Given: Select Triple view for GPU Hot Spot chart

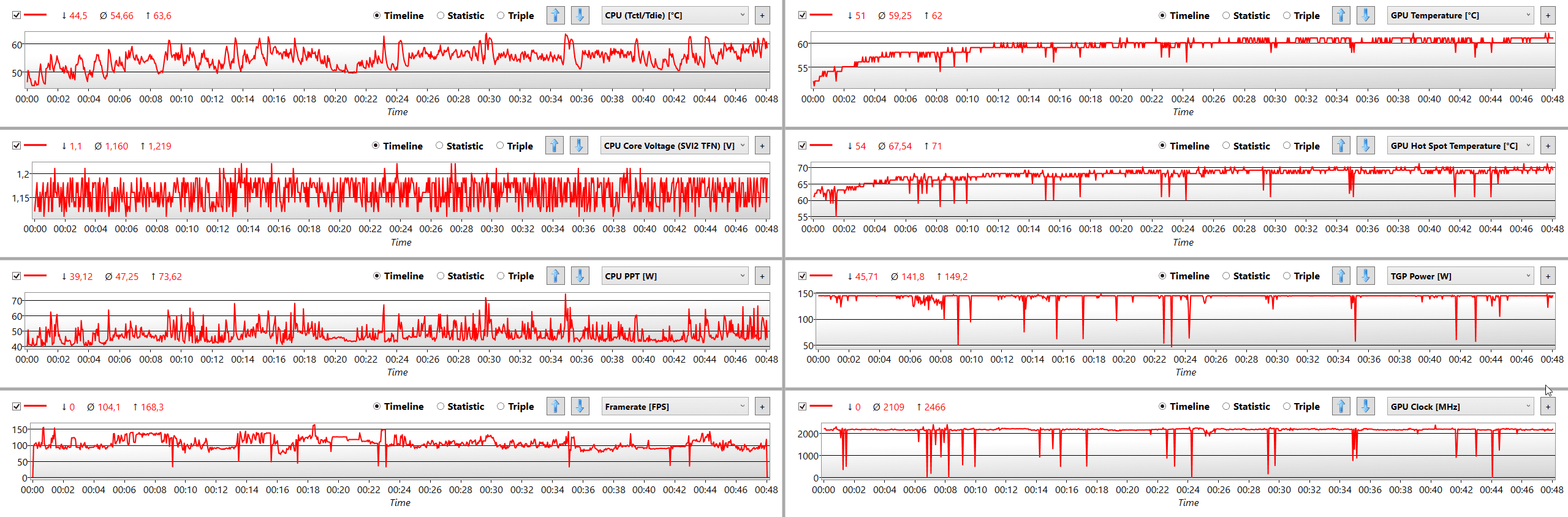Looking at the screenshot, I should click(1301, 146).
